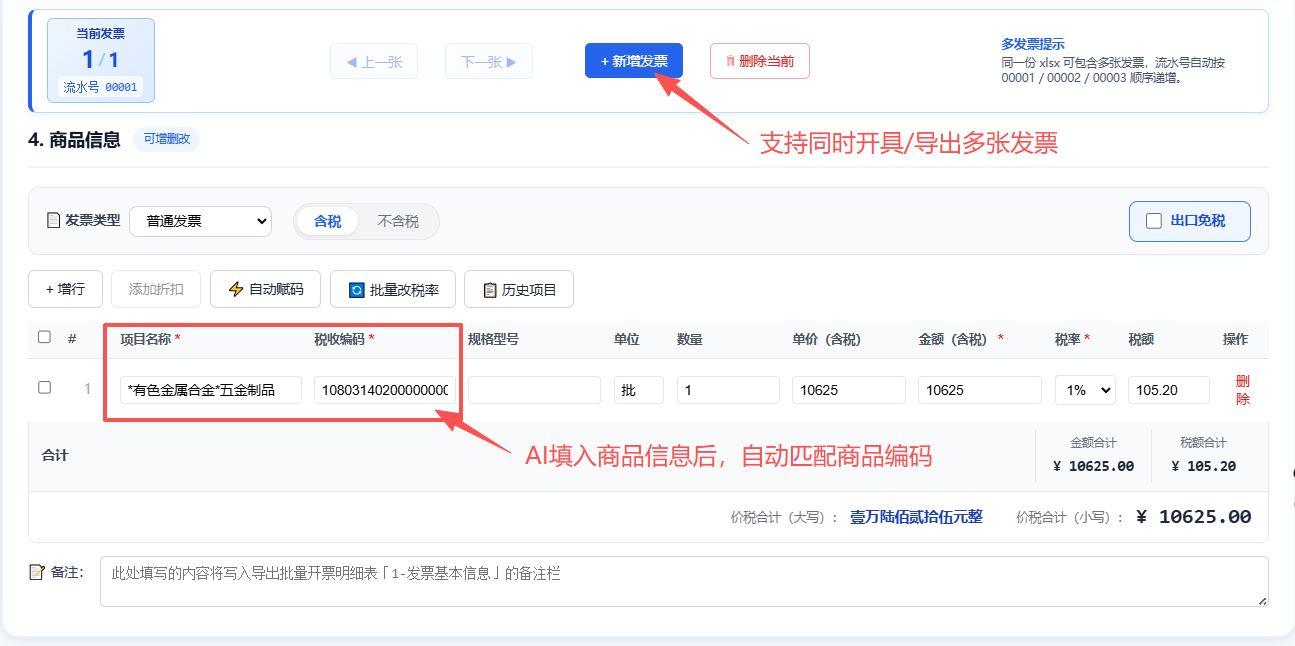1295x646 pixels.
Task: Open the 发票类型 dropdown
Action: pos(200,221)
